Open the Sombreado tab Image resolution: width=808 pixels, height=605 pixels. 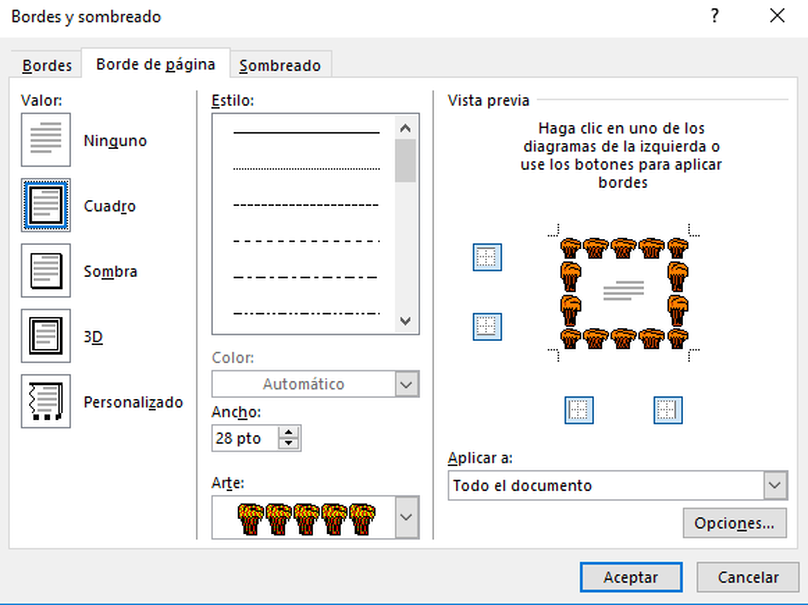(x=280, y=65)
